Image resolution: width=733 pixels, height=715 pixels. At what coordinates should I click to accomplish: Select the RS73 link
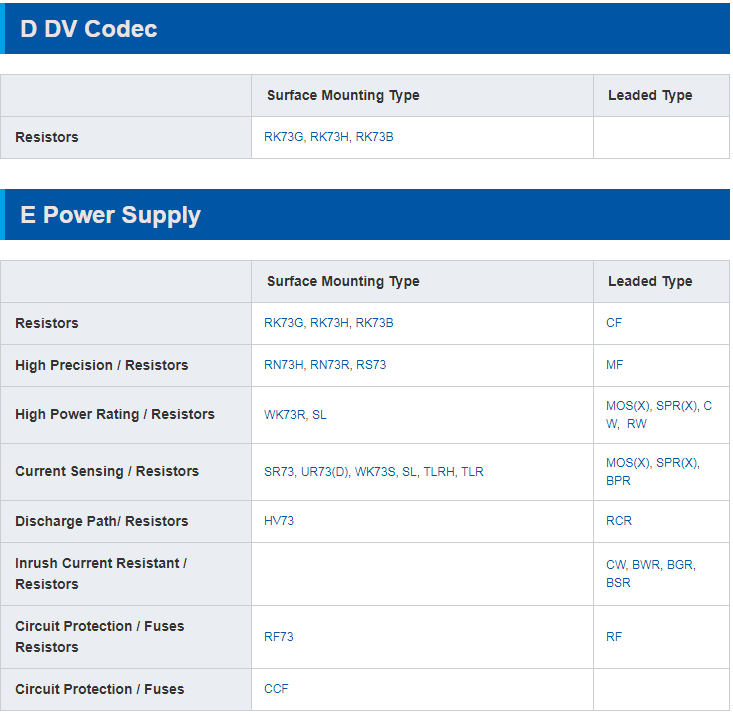click(371, 365)
